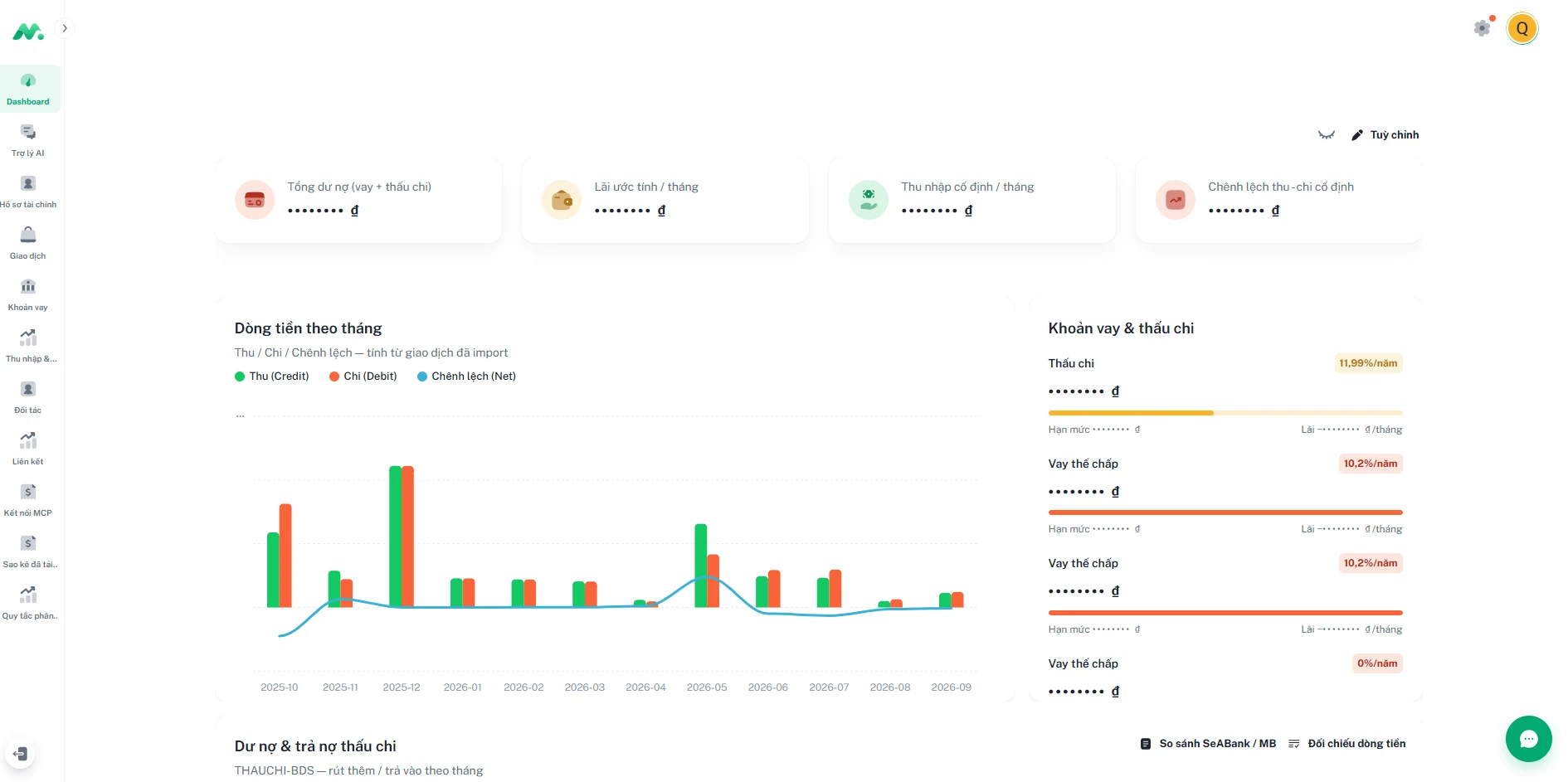The width and height of the screenshot is (1568, 782).
Task: Select Lãi ước tính / tháng card icon
Action: (x=562, y=200)
